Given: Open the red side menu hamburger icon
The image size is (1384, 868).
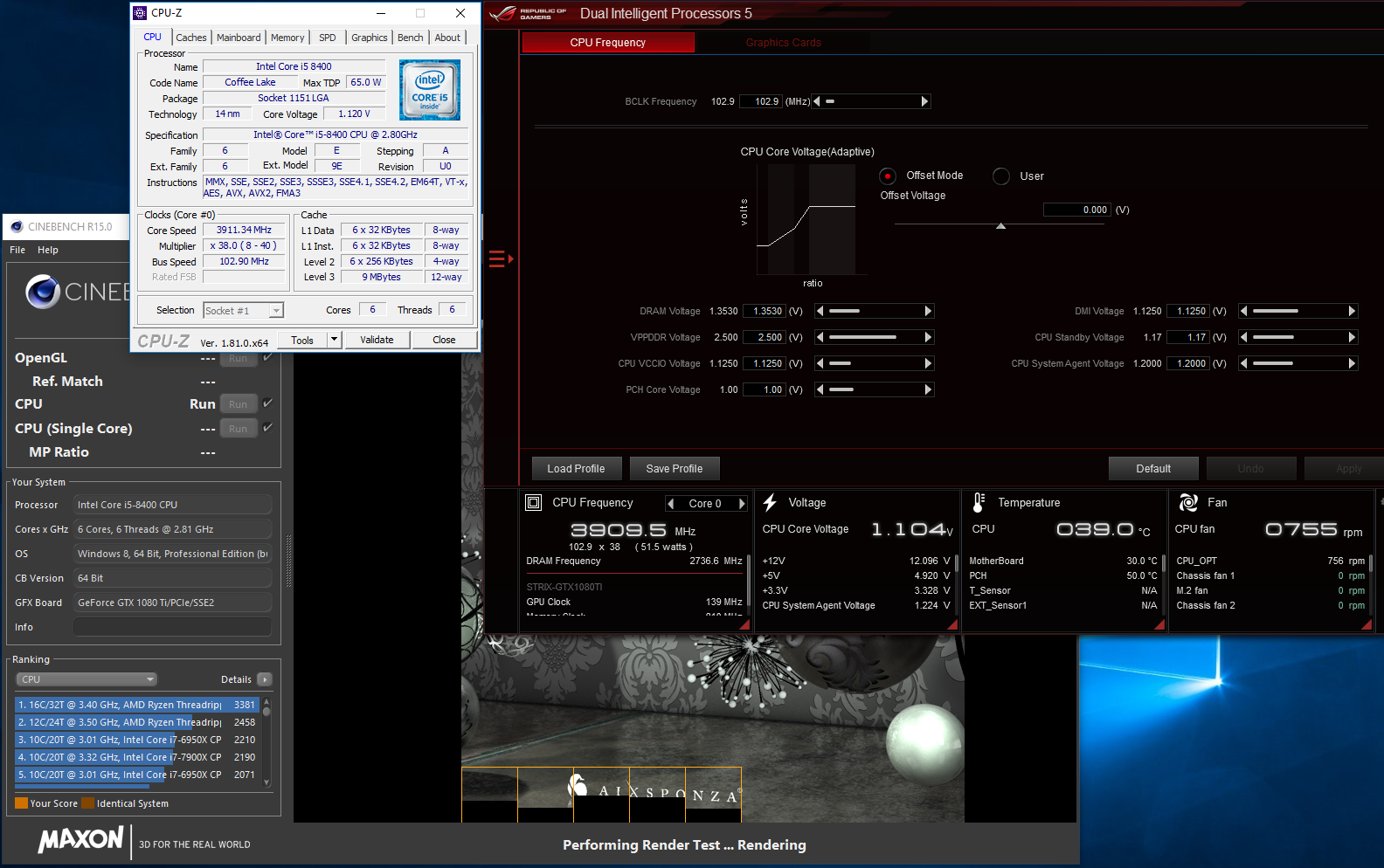Looking at the screenshot, I should tap(501, 258).
